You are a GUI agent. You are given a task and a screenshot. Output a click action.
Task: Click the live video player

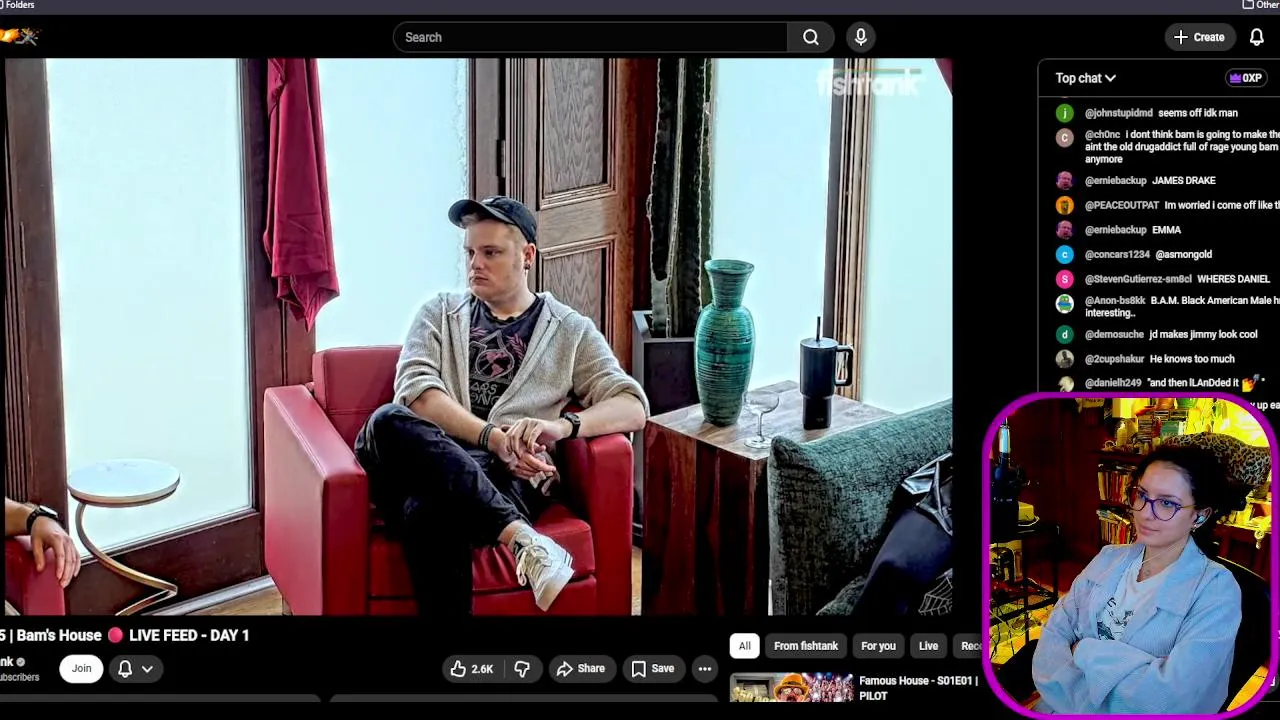click(478, 336)
